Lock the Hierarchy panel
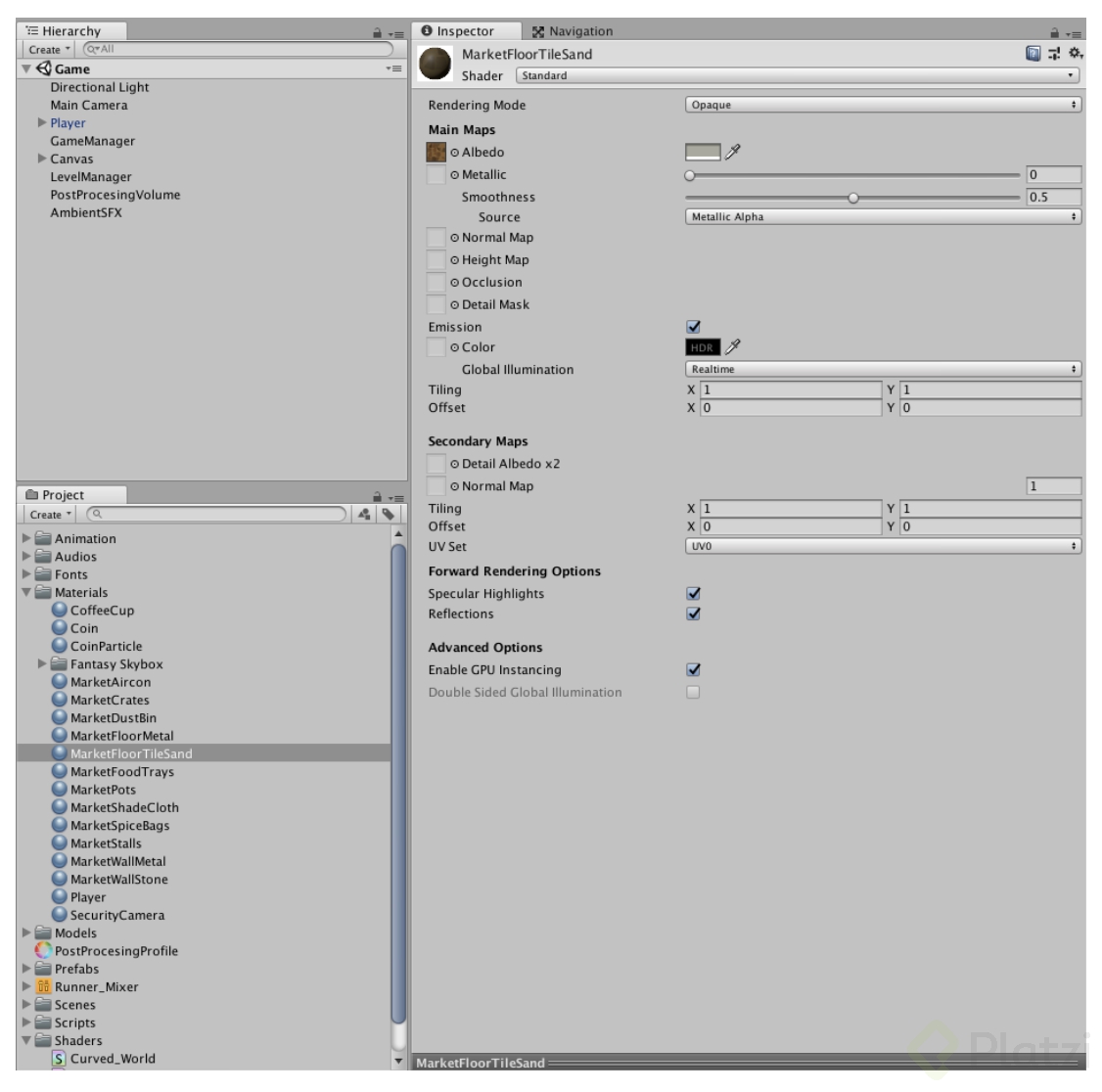 pos(377,32)
